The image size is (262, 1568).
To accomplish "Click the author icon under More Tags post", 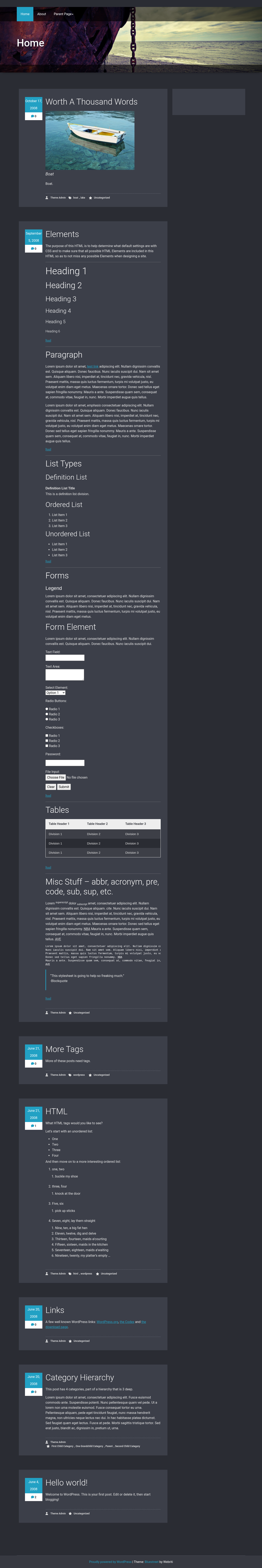I will [47, 1075].
